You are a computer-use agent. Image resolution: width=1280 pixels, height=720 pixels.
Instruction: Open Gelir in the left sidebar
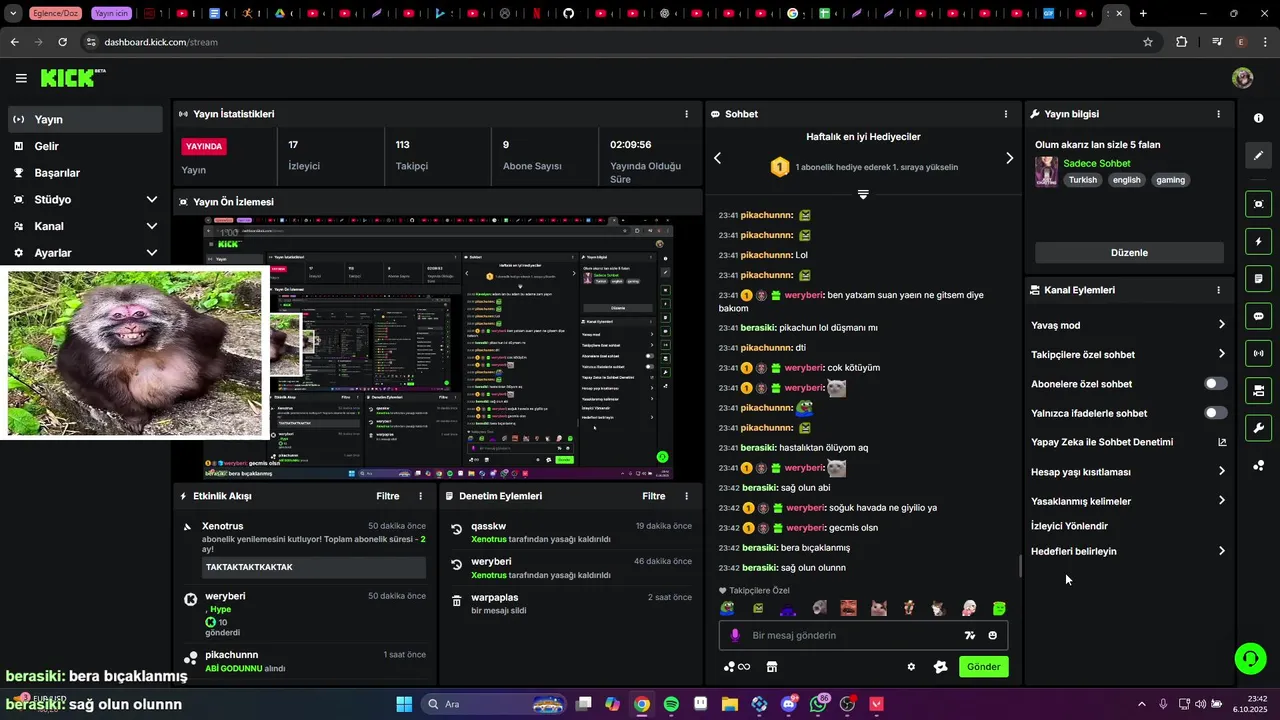coord(84,146)
